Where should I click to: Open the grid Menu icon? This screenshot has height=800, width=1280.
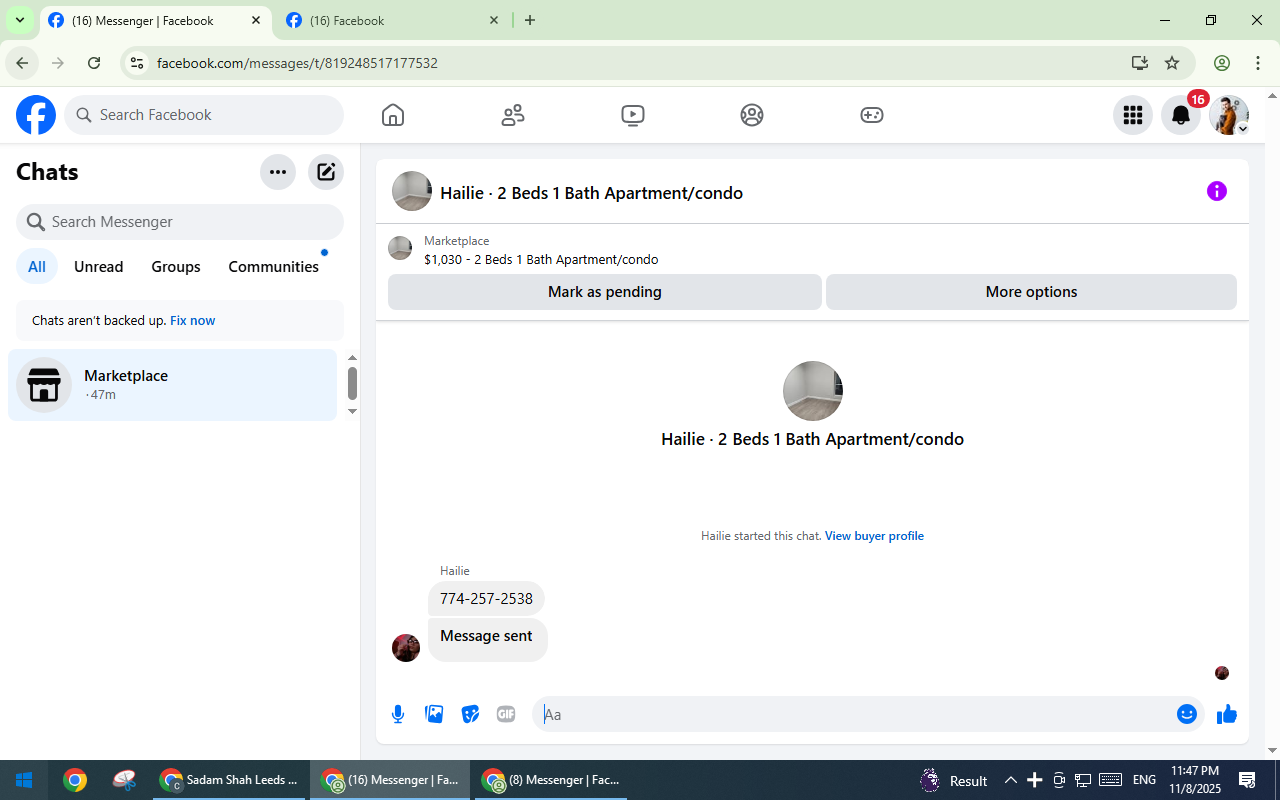pos(1133,115)
